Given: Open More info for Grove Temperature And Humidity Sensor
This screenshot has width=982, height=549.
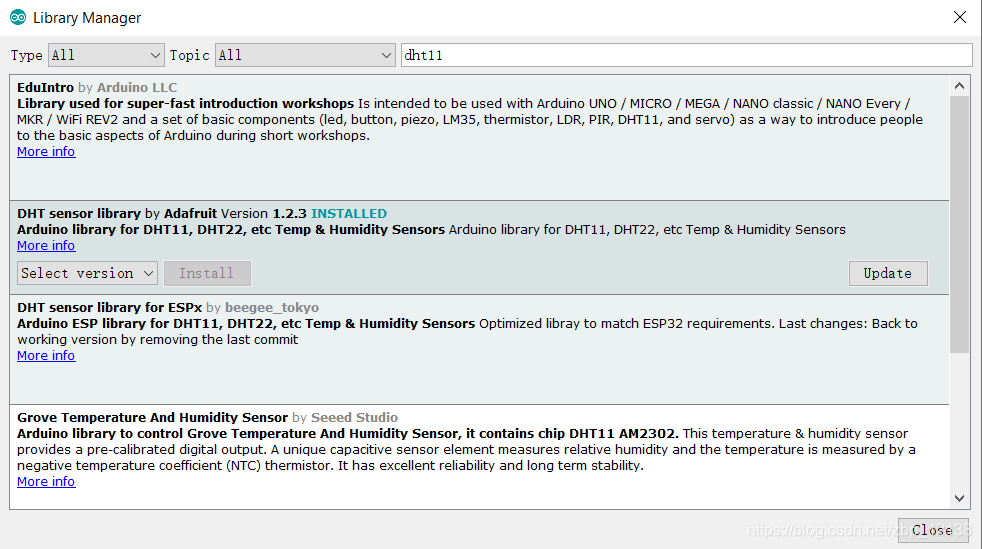Looking at the screenshot, I should 46,481.
